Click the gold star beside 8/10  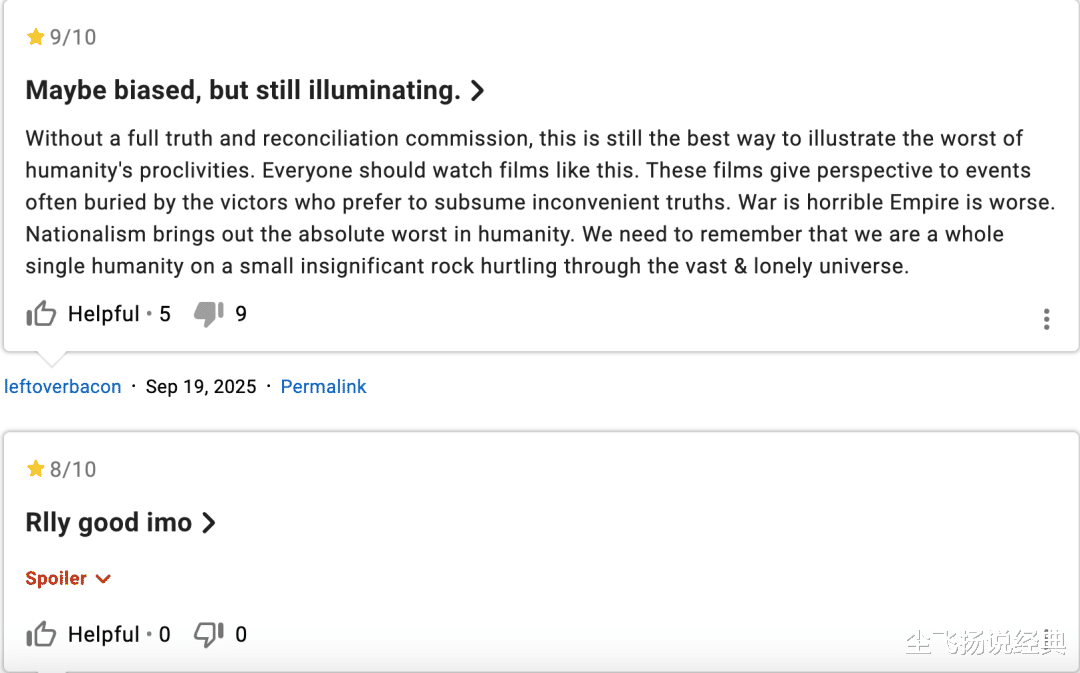[x=36, y=469]
